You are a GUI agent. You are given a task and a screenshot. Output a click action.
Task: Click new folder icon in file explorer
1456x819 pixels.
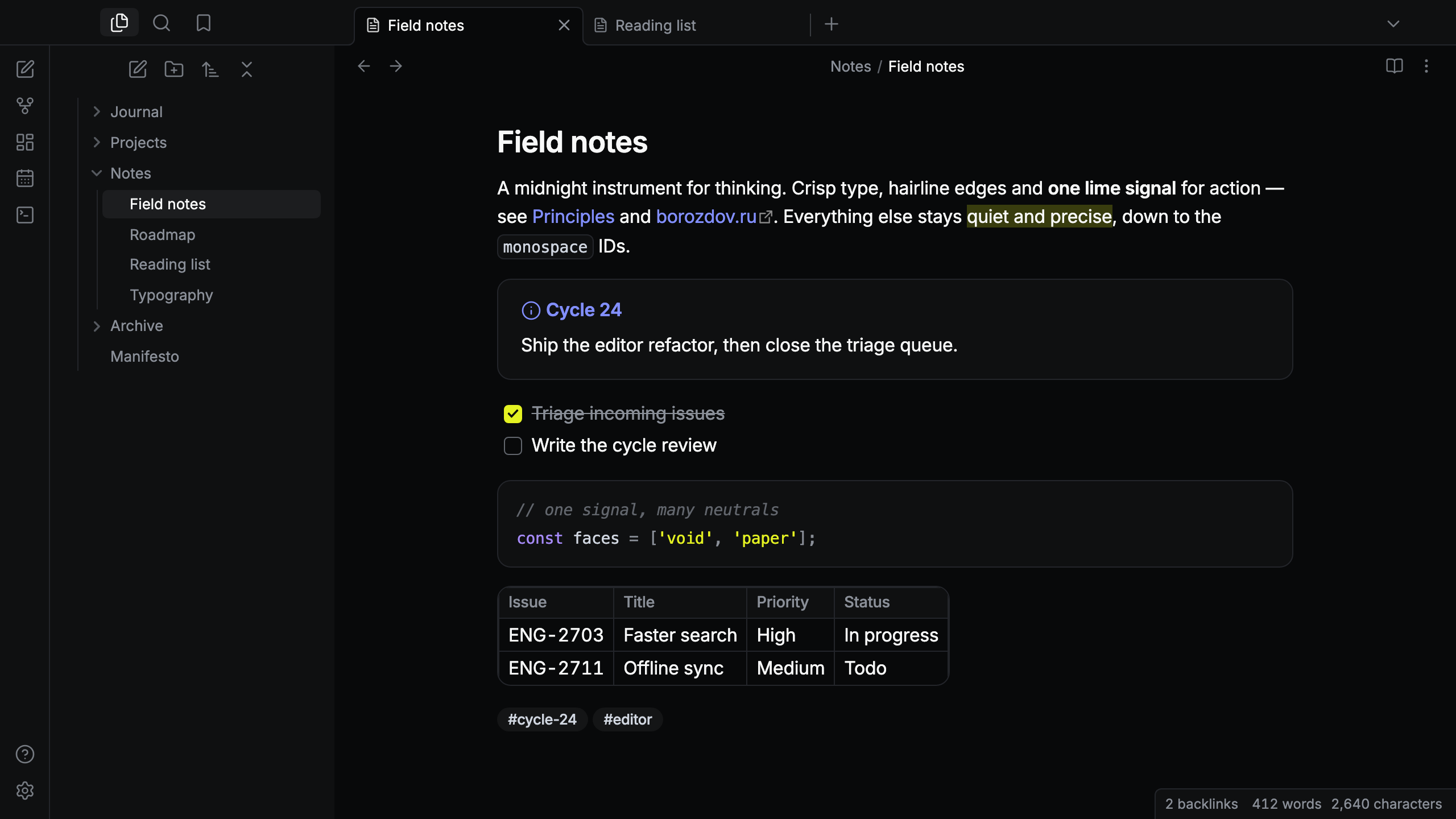tap(174, 69)
